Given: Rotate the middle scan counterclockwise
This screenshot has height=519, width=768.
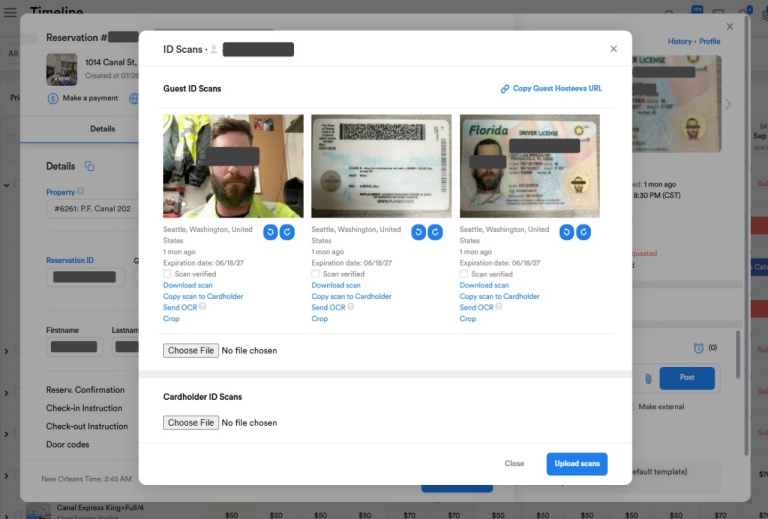Looking at the screenshot, I should [x=418, y=232].
